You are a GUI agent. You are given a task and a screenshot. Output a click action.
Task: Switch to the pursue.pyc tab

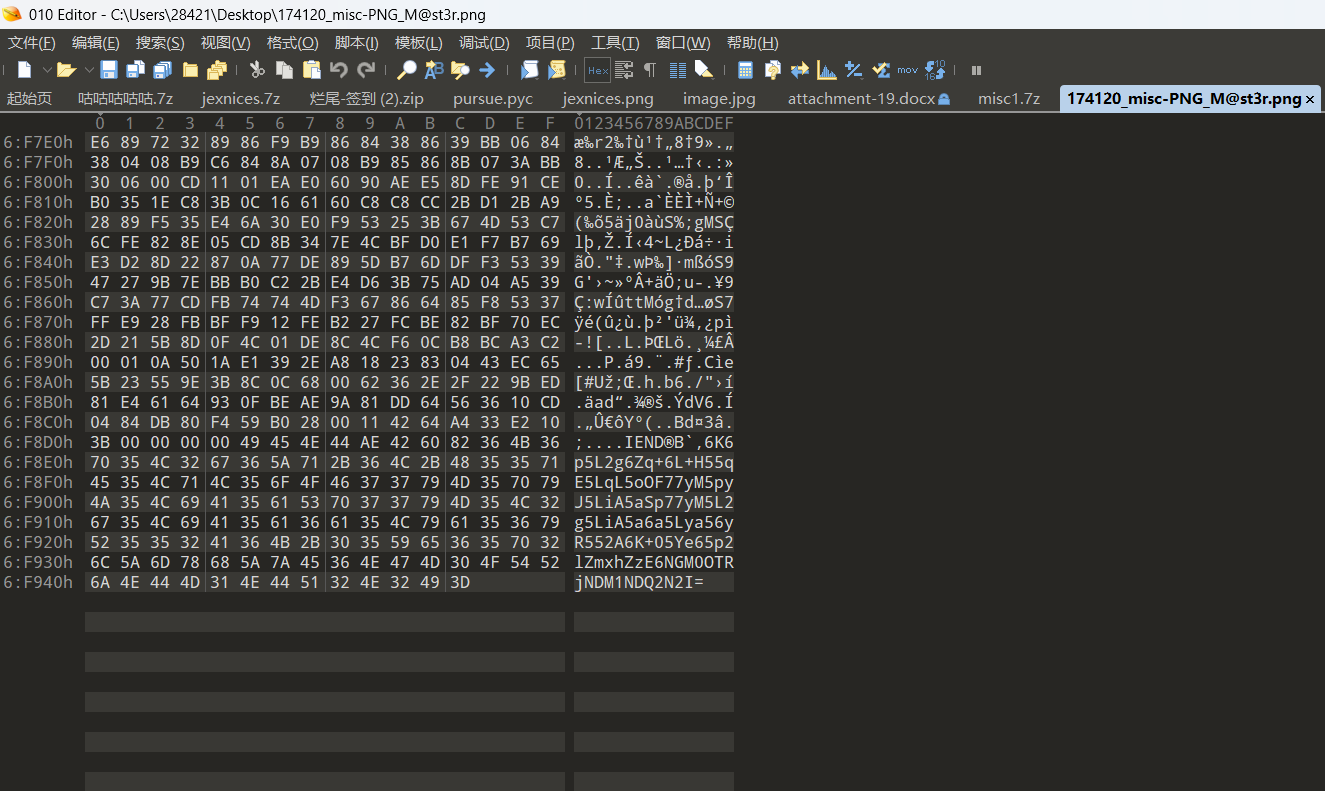coord(493,99)
